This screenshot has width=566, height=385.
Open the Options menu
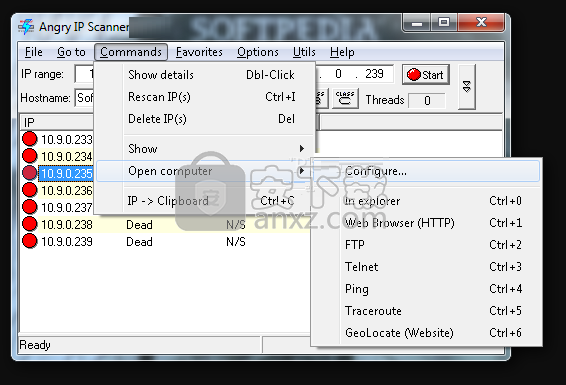pyautogui.click(x=258, y=52)
